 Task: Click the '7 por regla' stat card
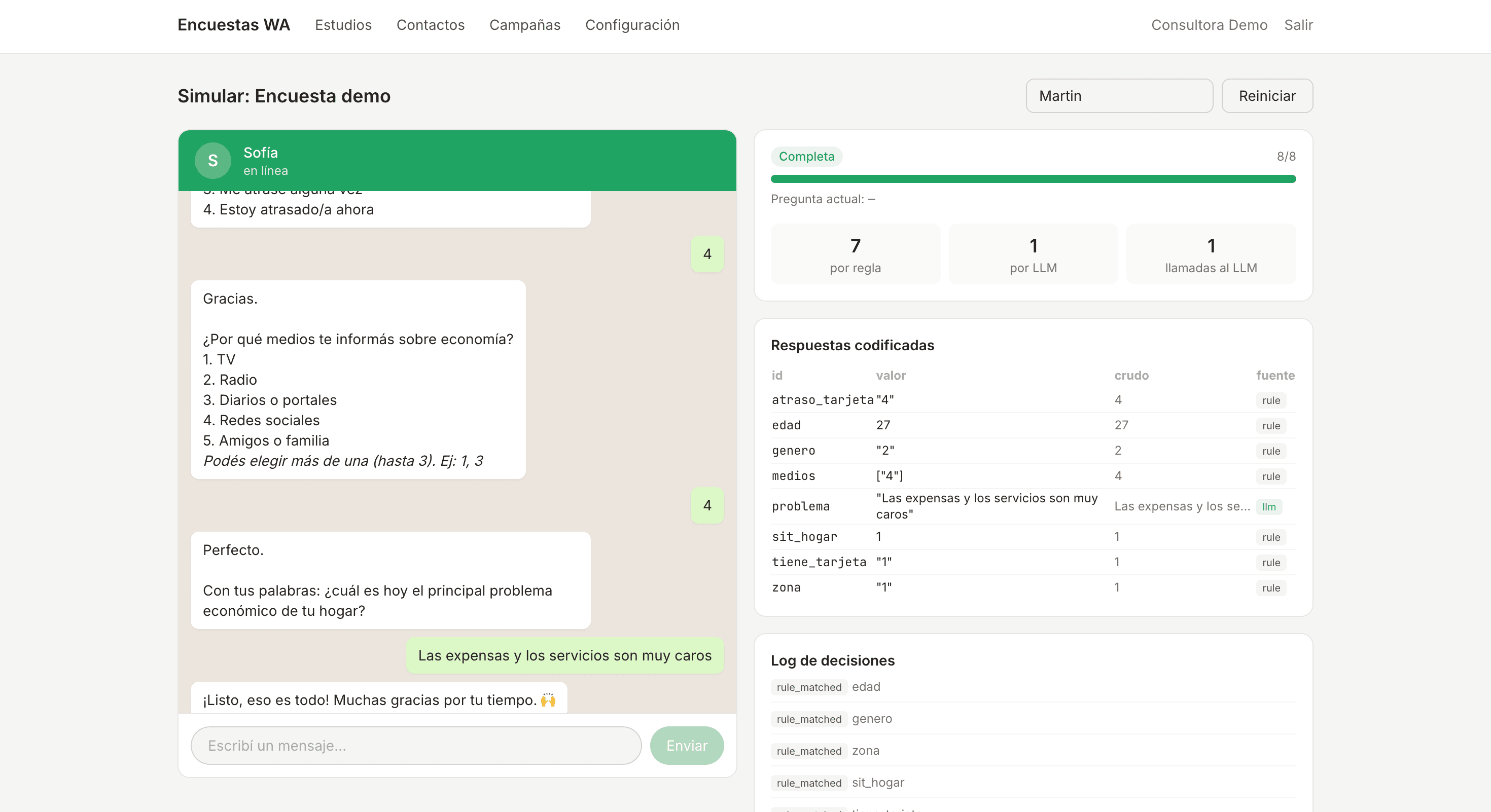click(856, 254)
